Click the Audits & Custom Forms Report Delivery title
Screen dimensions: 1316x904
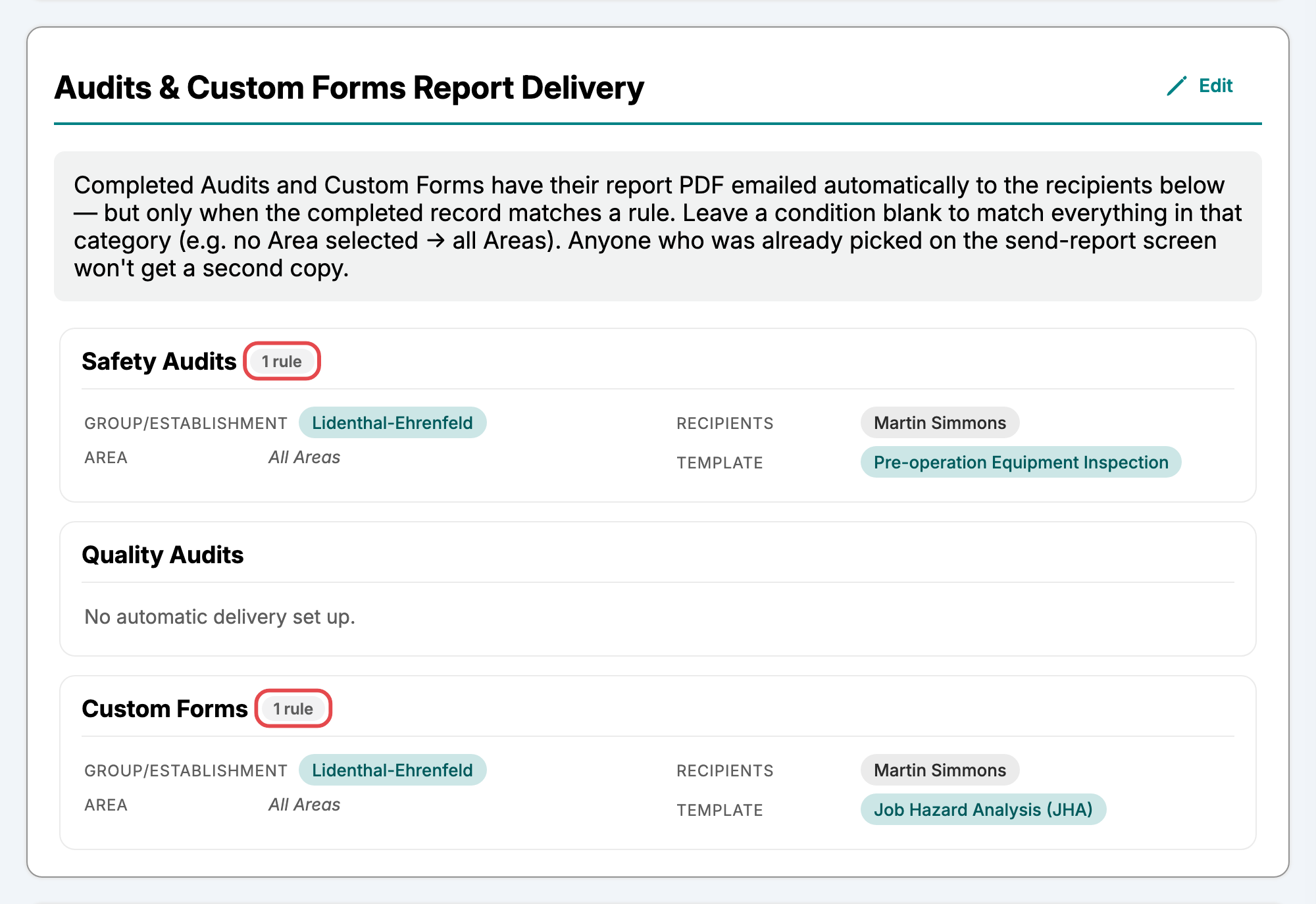click(349, 88)
